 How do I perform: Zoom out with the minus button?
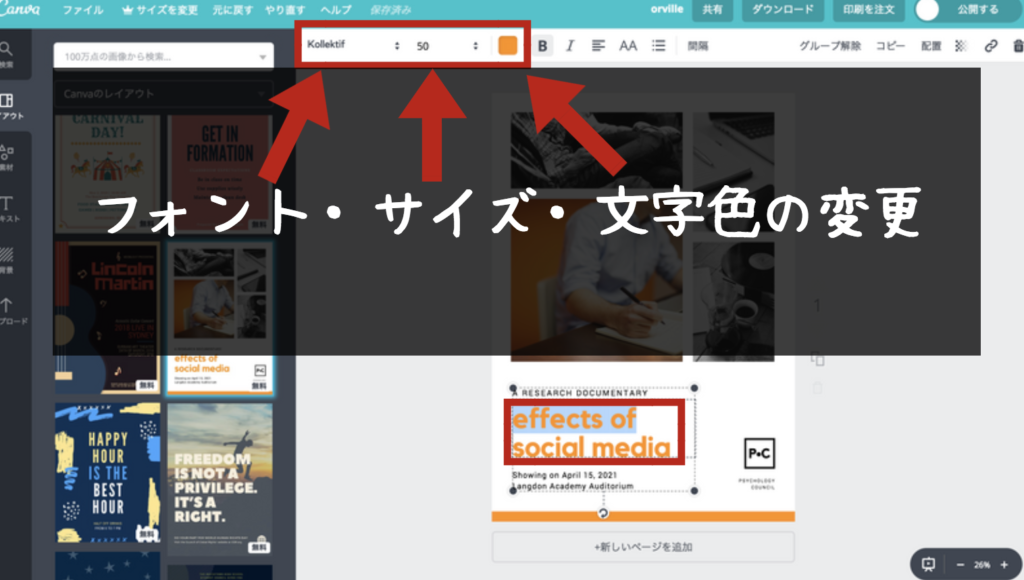click(x=960, y=565)
